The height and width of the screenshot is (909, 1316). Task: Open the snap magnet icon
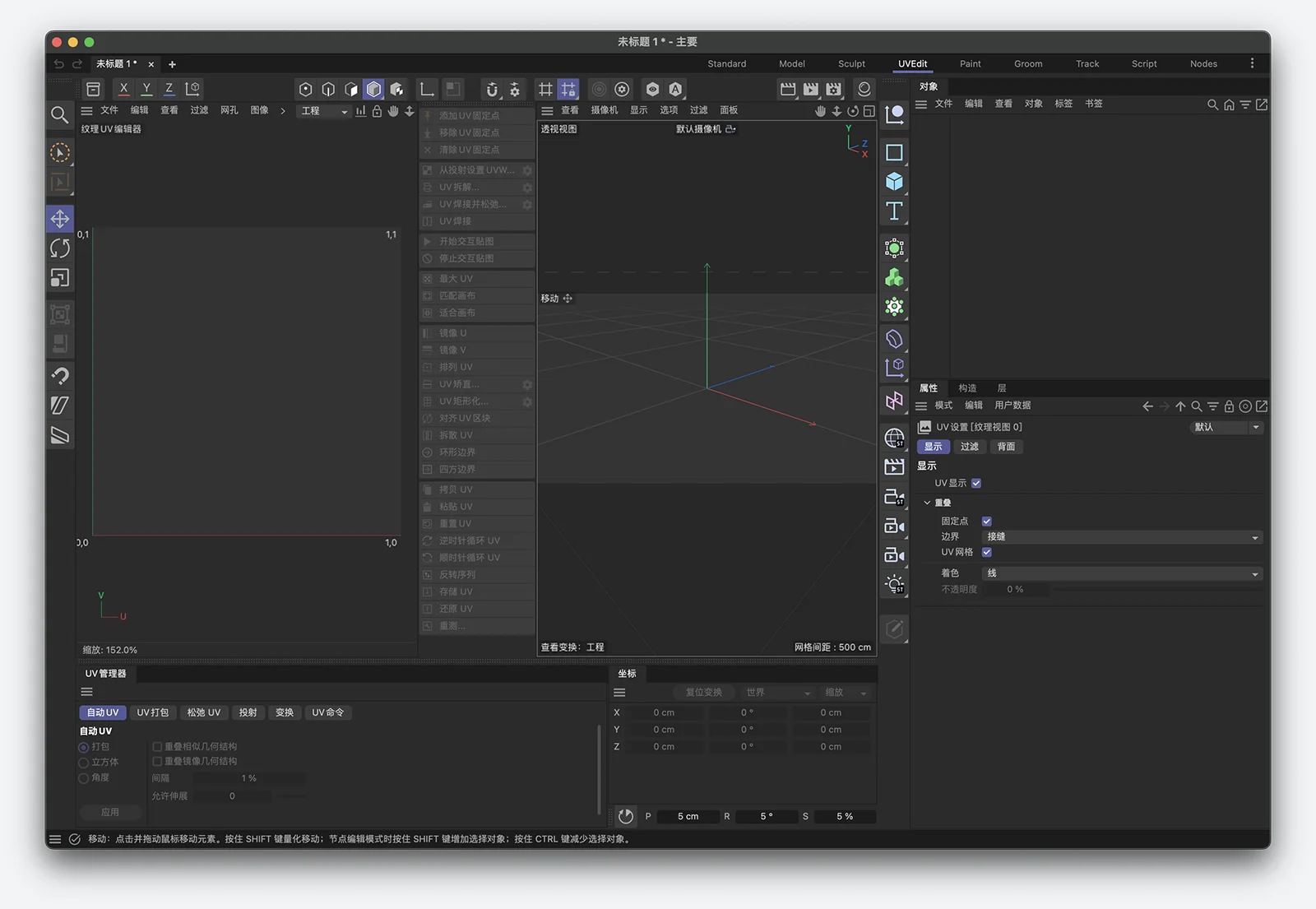pyautogui.click(x=492, y=89)
